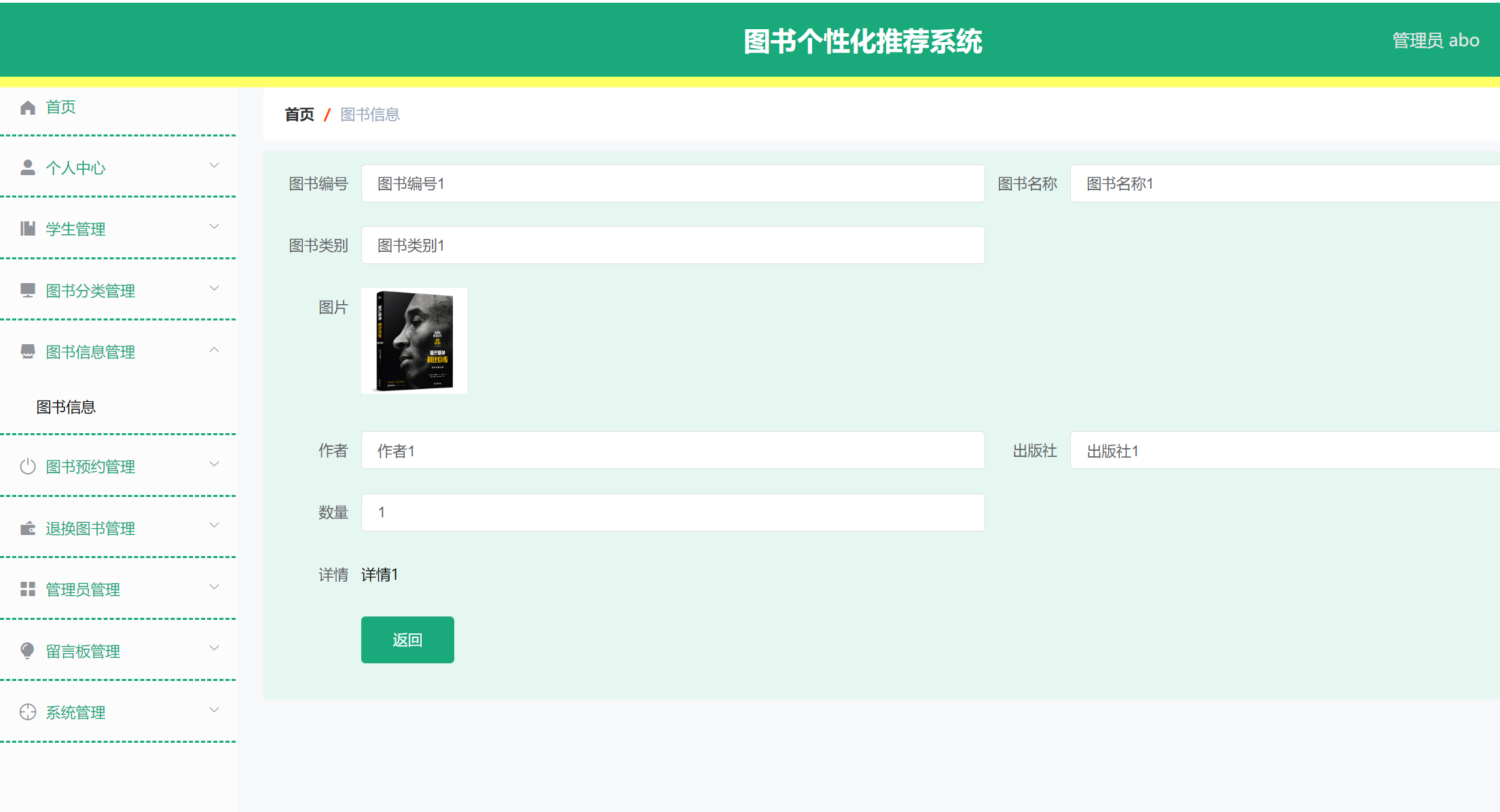The height and width of the screenshot is (812, 1500).
Task: Expand the 管理员管理 menu chevron
Action: 215,587
